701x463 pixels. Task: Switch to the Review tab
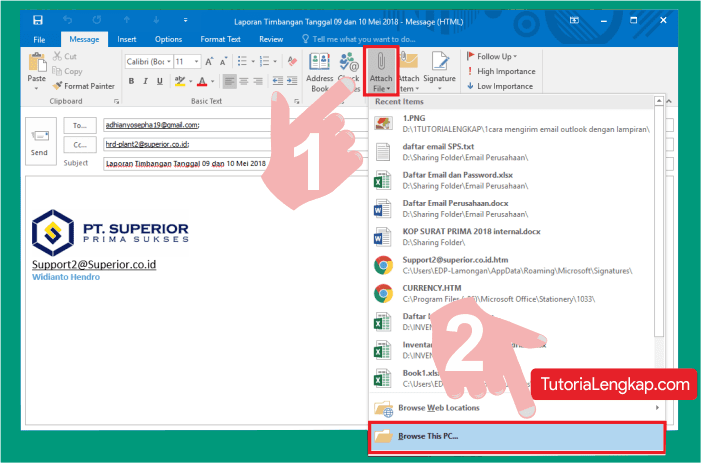click(x=271, y=39)
